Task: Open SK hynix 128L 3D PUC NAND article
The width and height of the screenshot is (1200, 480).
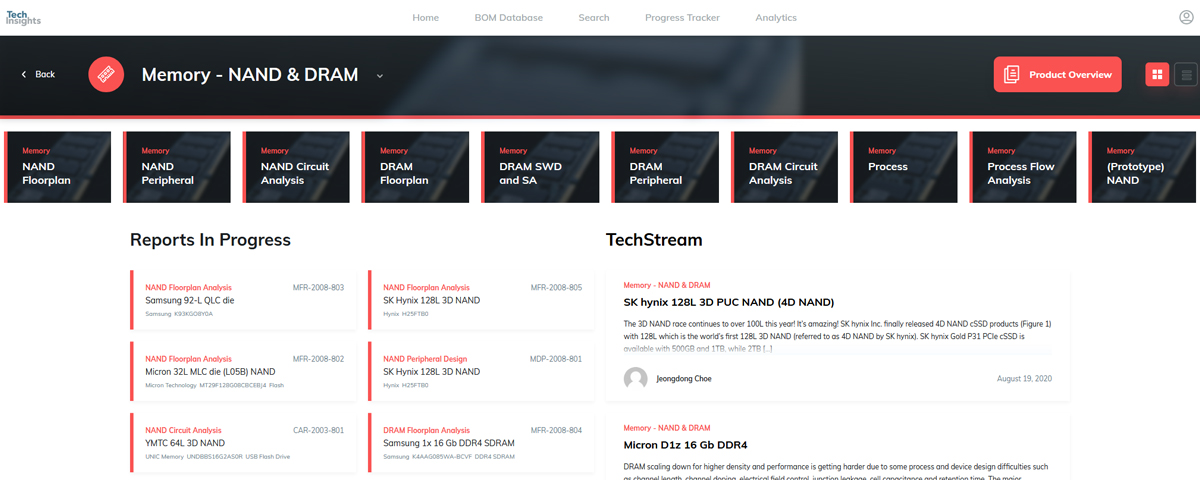Action: 728,302
